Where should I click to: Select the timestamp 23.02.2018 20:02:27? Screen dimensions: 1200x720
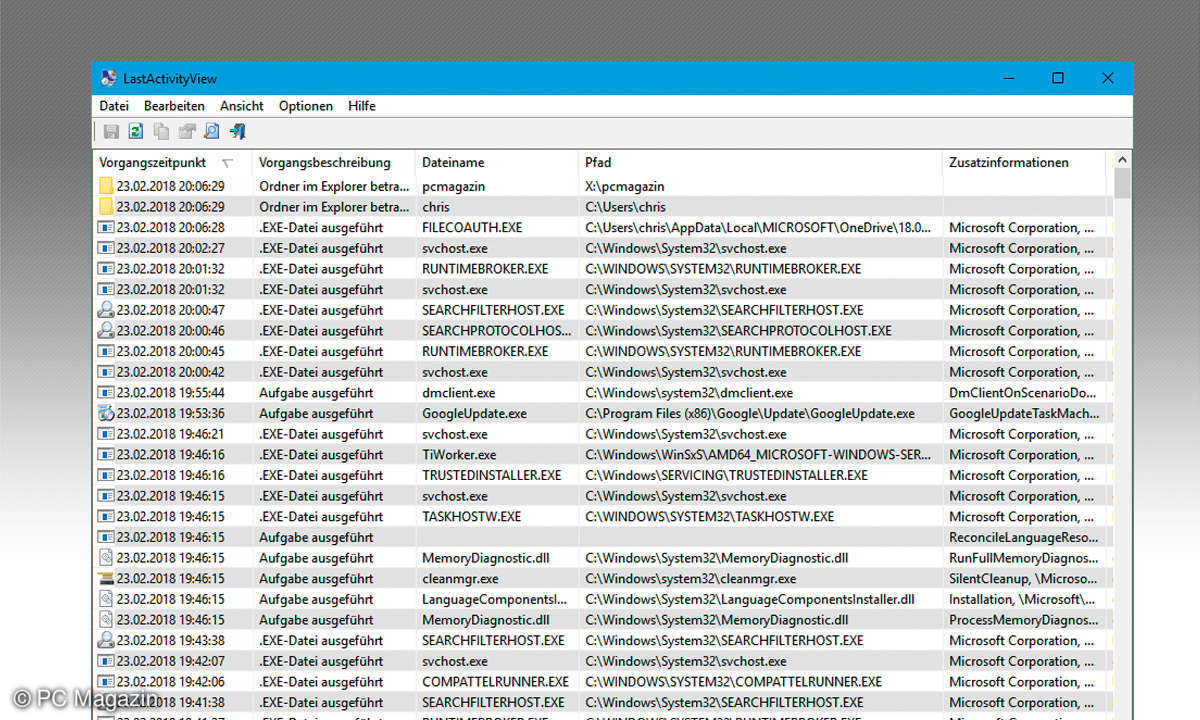coord(170,248)
